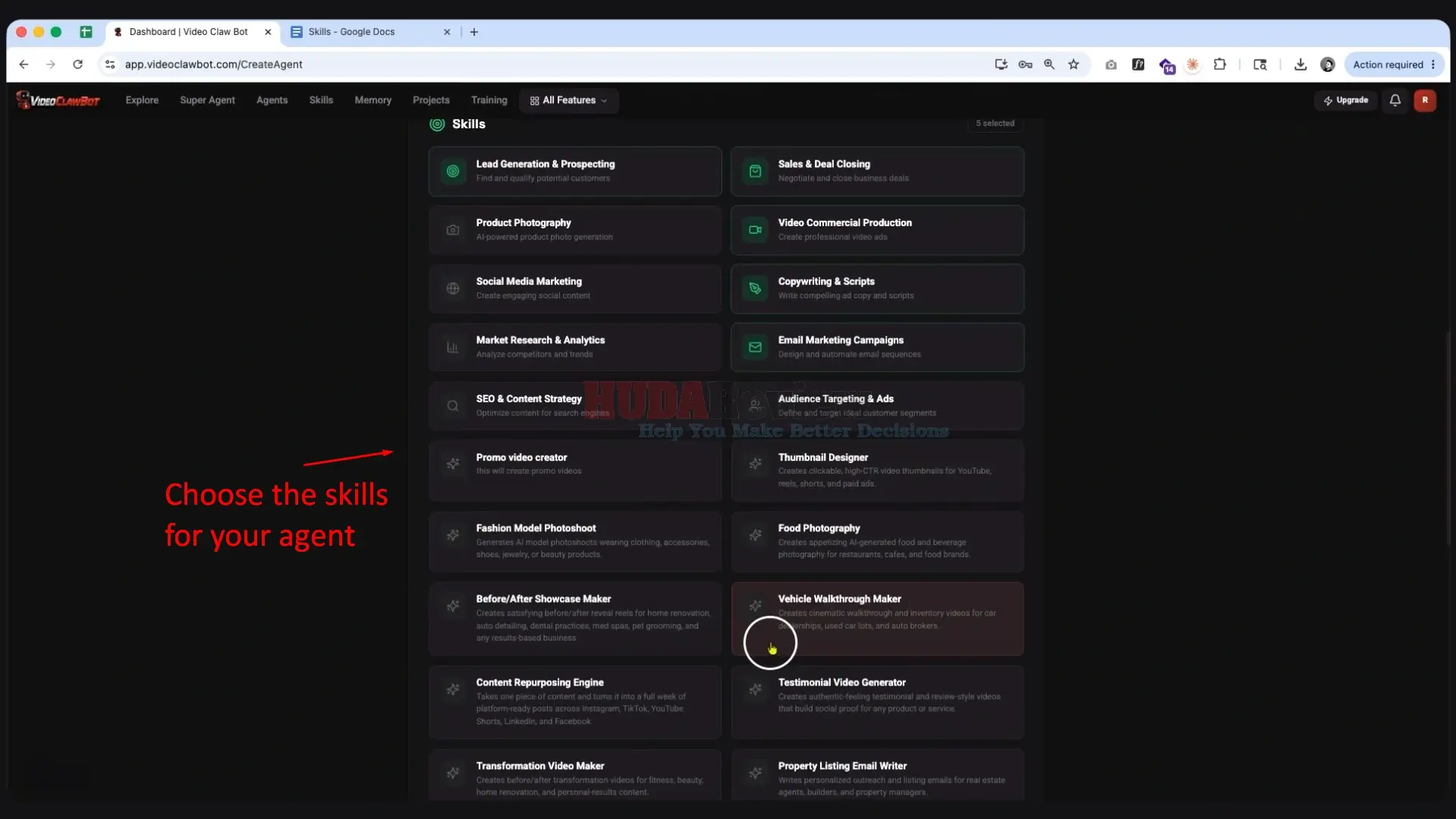Deselect the Sales & Deal Closing skill
This screenshot has width=1456, height=819.
(x=877, y=172)
